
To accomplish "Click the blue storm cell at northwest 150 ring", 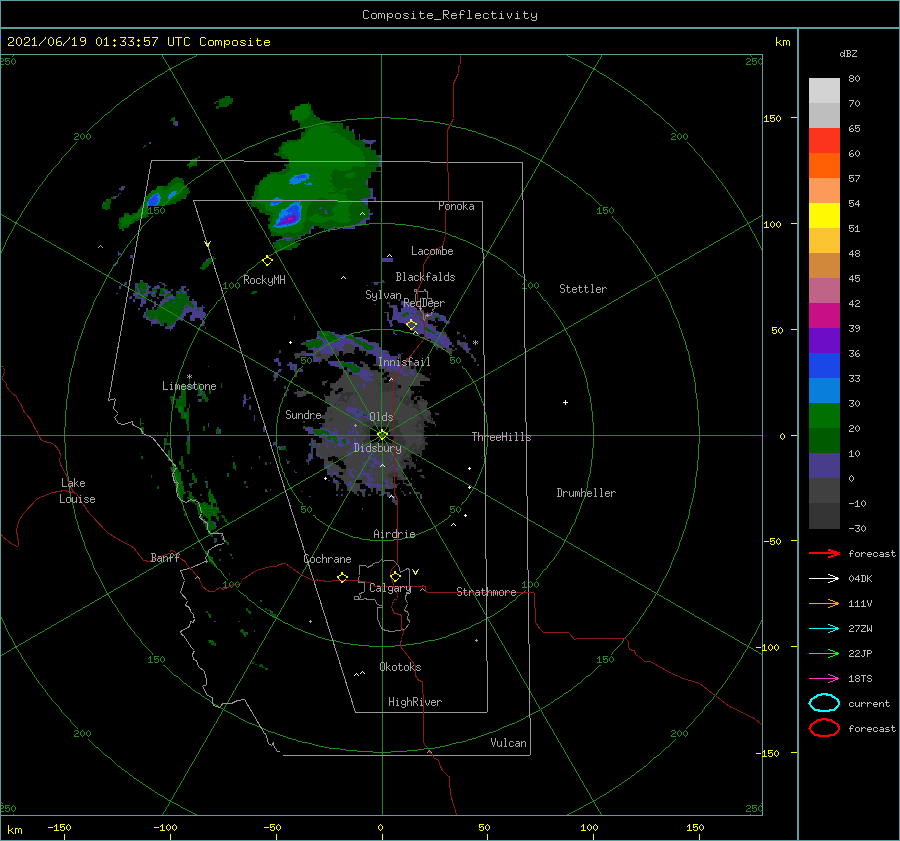I will click(x=154, y=199).
